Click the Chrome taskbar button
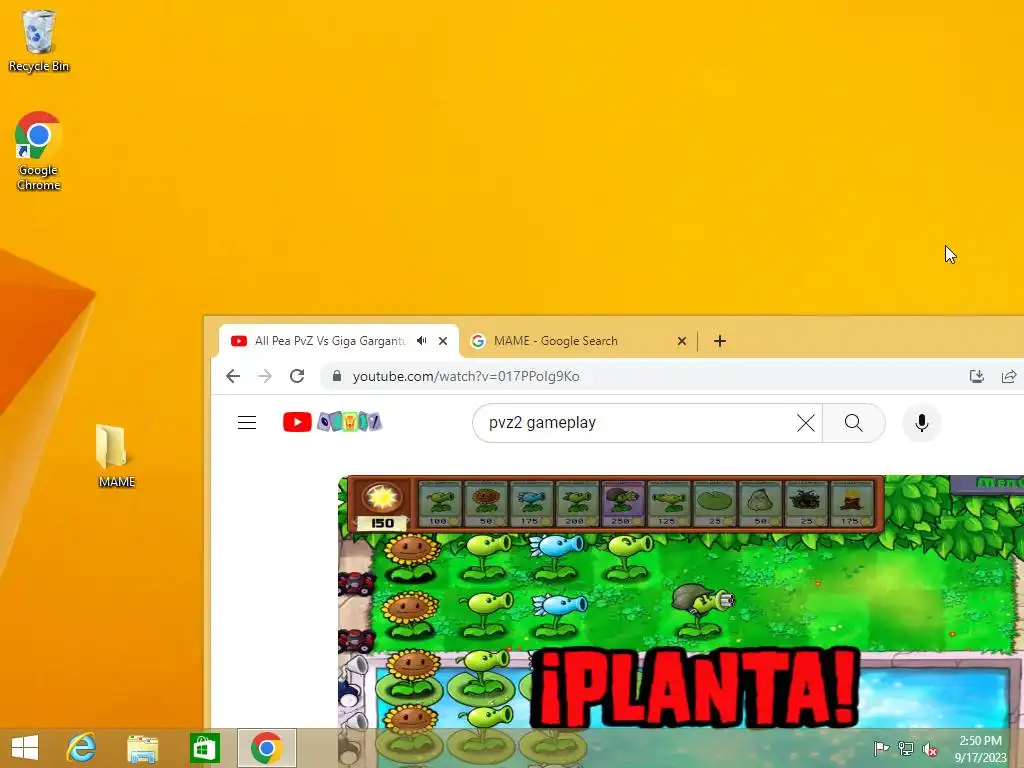Viewport: 1024px width, 768px height. point(266,748)
